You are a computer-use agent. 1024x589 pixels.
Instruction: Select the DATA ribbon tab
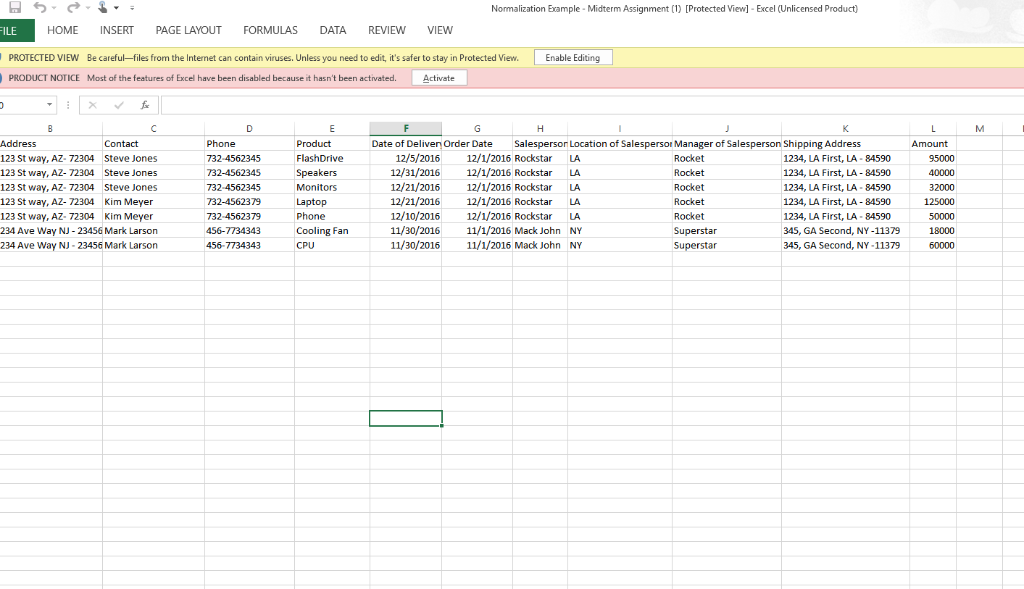click(x=333, y=31)
